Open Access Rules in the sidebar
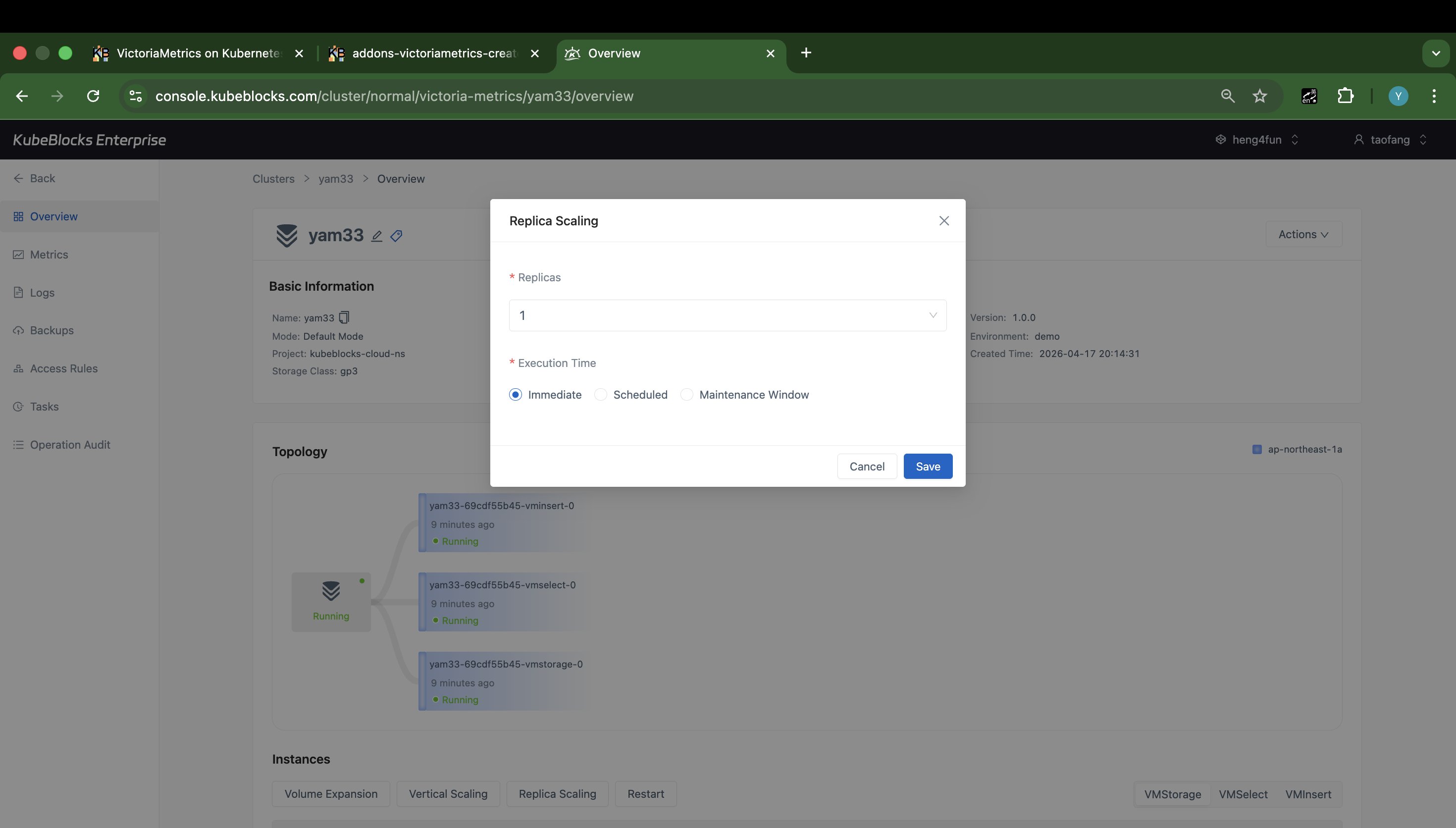1456x828 pixels. tap(79, 368)
